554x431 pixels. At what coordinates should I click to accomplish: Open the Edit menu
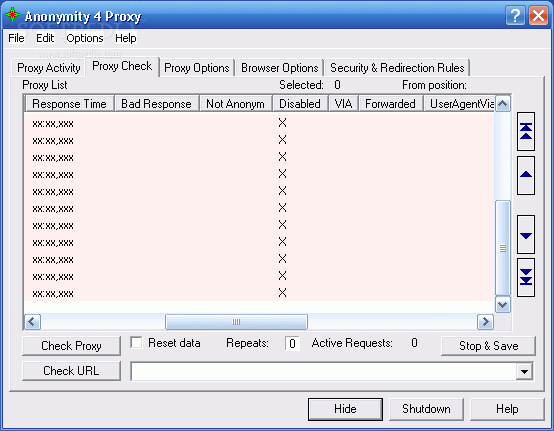coord(45,38)
